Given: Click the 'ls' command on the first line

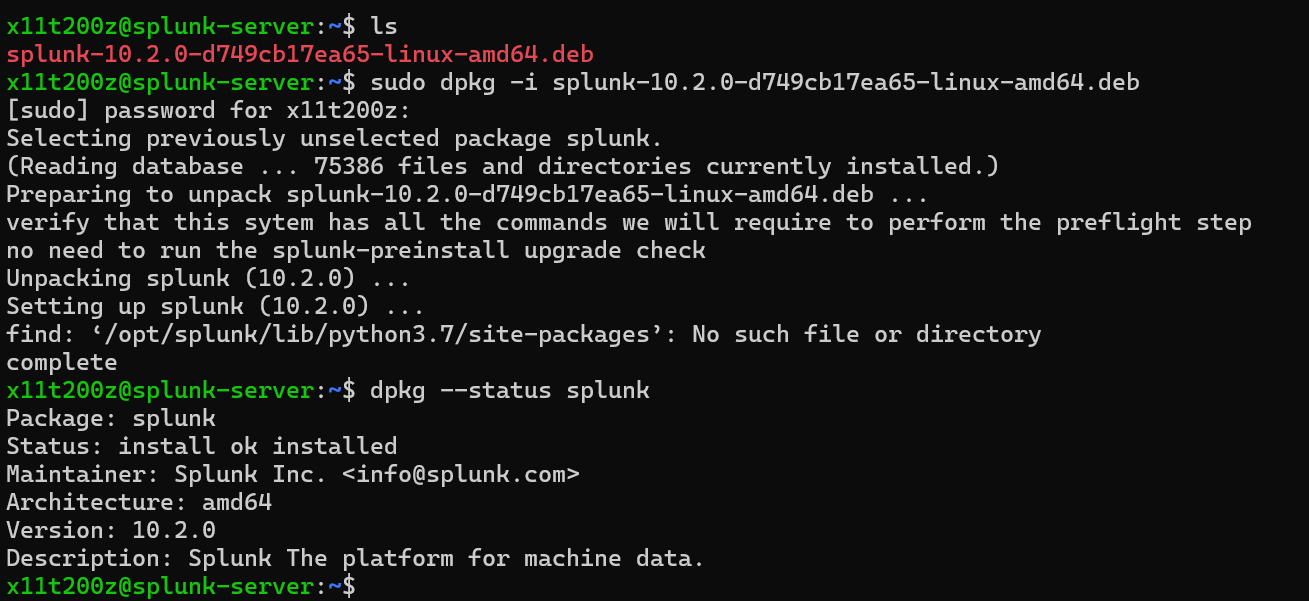Looking at the screenshot, I should click(384, 25).
